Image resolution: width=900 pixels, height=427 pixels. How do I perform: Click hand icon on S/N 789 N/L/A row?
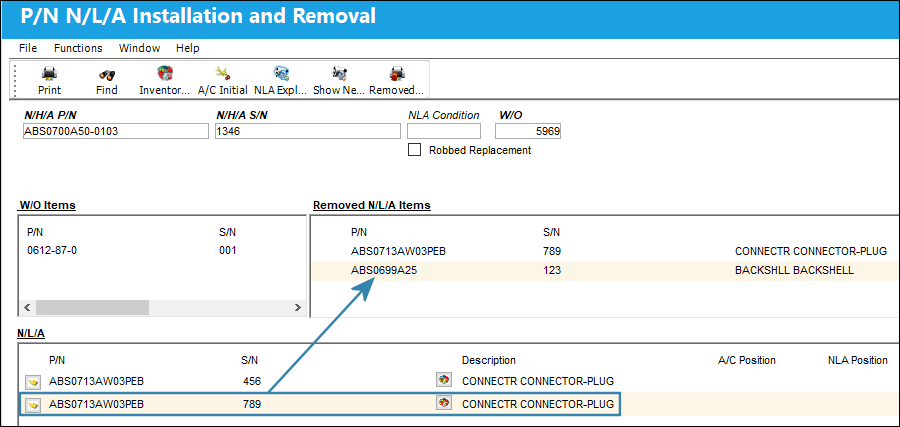point(33,405)
